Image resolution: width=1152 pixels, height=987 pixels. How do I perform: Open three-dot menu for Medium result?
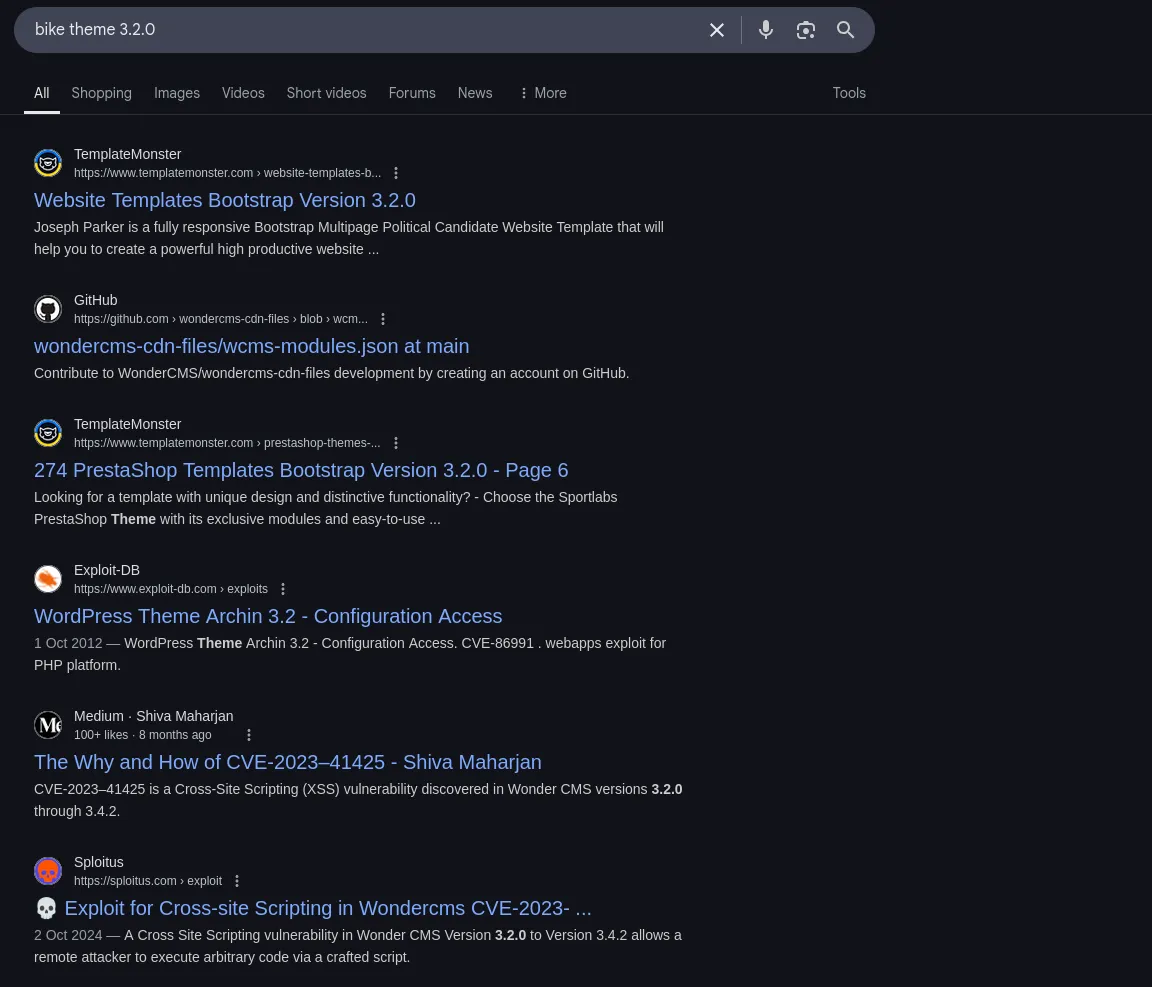(249, 735)
